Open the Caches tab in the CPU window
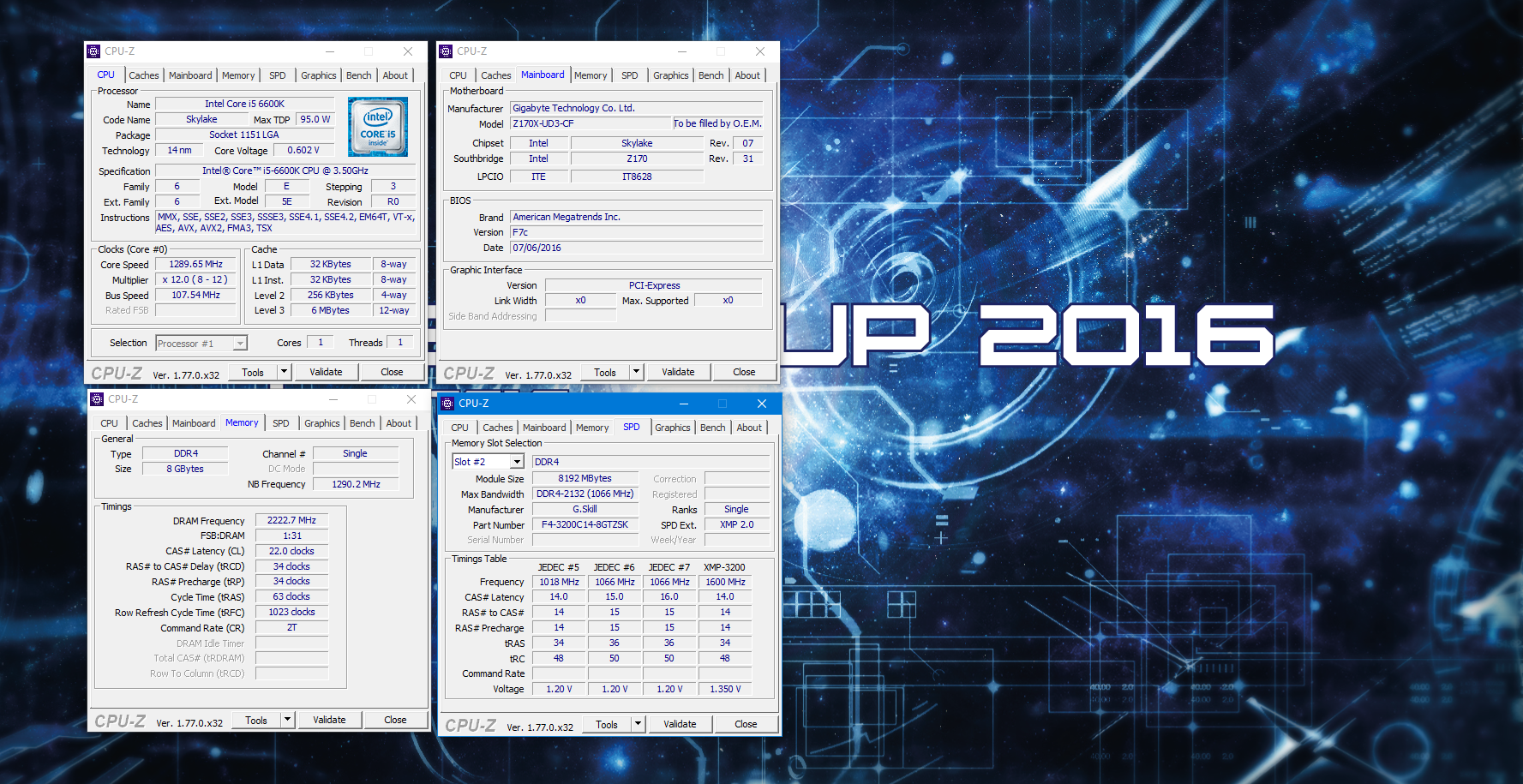 [x=144, y=75]
